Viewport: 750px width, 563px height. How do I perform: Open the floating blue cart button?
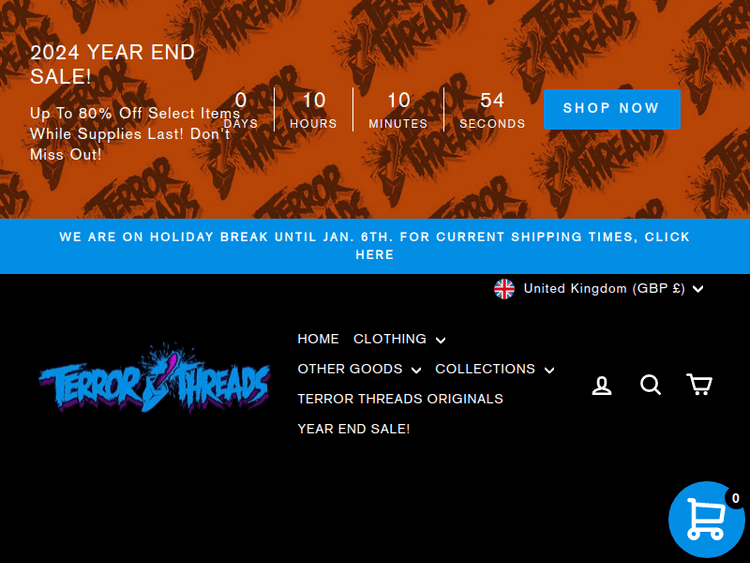click(x=706, y=519)
